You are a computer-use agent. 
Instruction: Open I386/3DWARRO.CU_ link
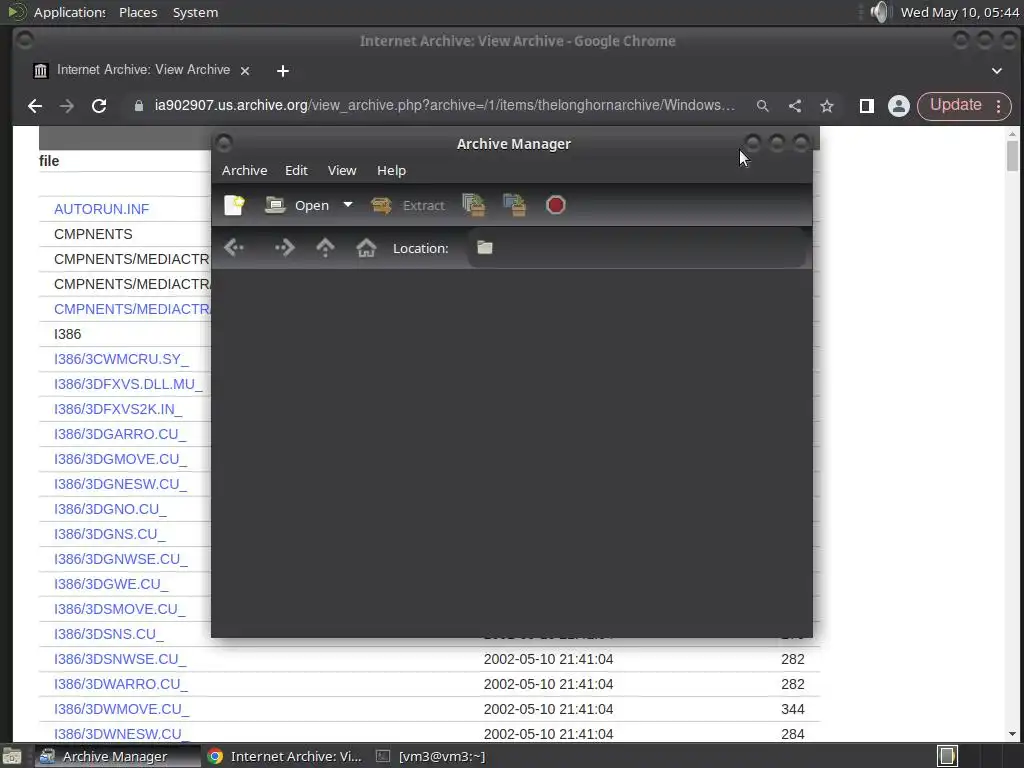(120, 684)
